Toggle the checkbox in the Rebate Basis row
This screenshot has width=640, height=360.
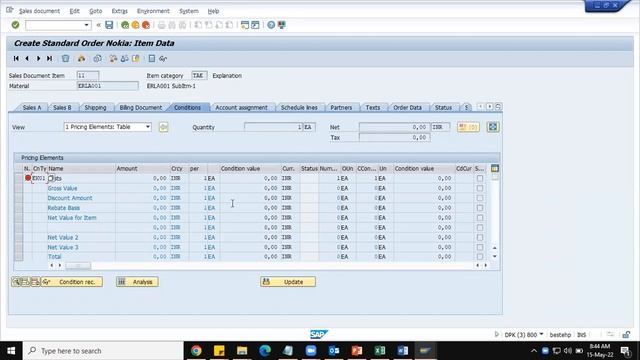pos(480,208)
